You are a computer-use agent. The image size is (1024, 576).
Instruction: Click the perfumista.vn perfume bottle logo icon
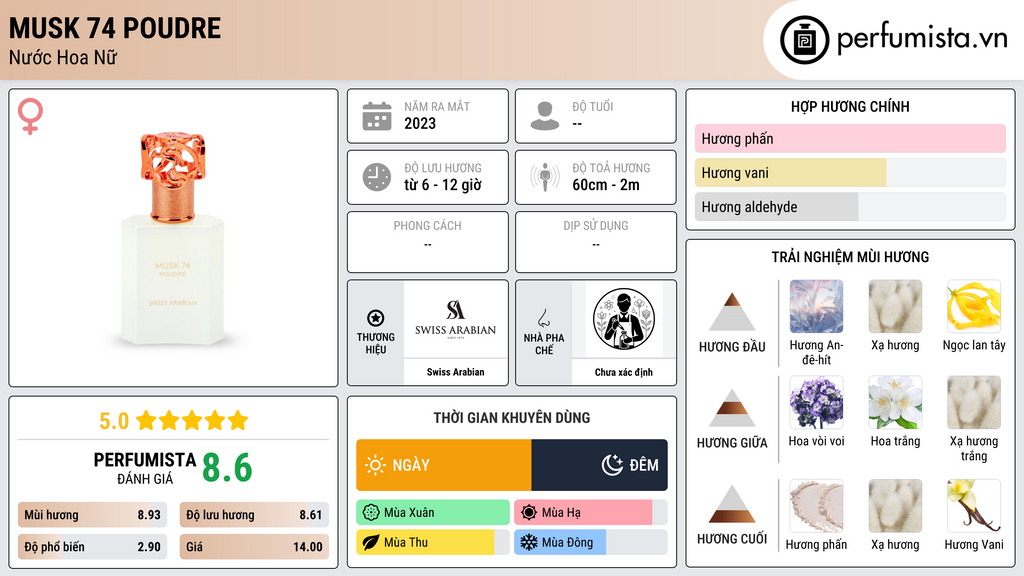click(x=804, y=40)
